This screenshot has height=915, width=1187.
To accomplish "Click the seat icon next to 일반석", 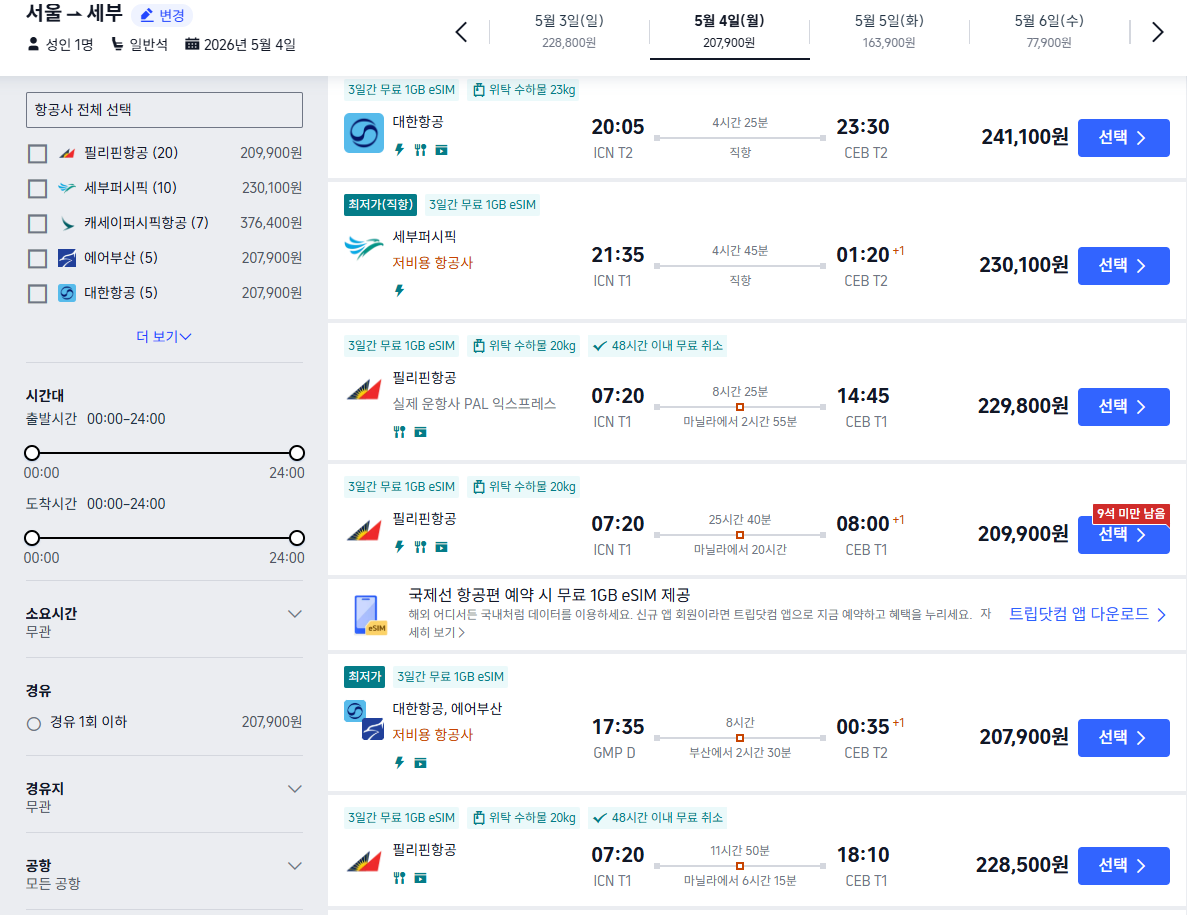I will [117, 44].
